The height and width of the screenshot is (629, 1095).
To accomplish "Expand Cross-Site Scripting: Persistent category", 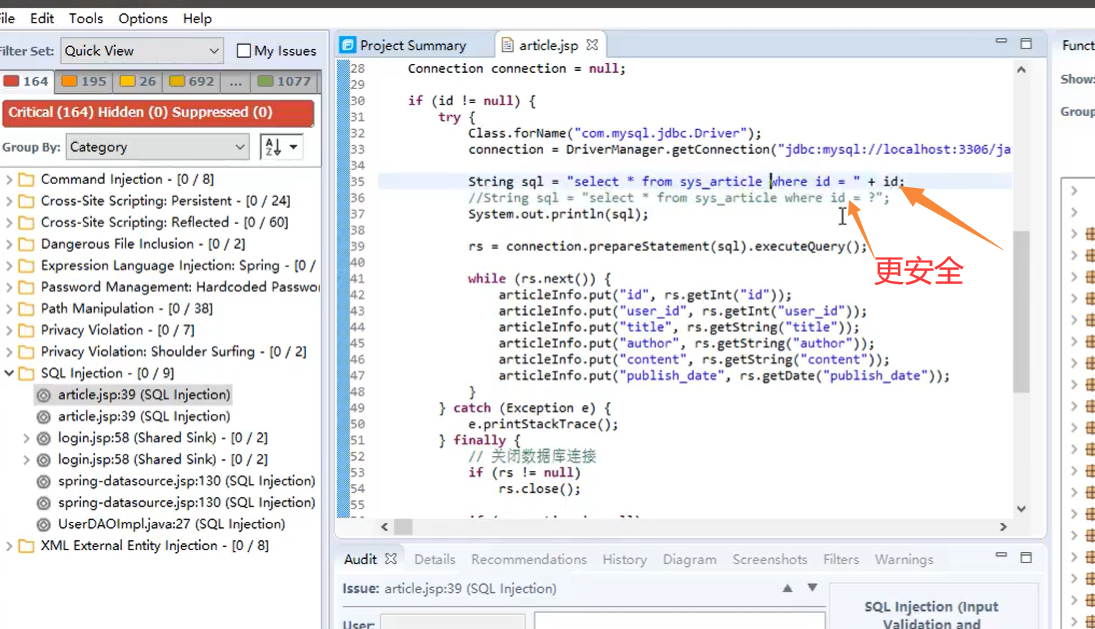I will click(9, 201).
